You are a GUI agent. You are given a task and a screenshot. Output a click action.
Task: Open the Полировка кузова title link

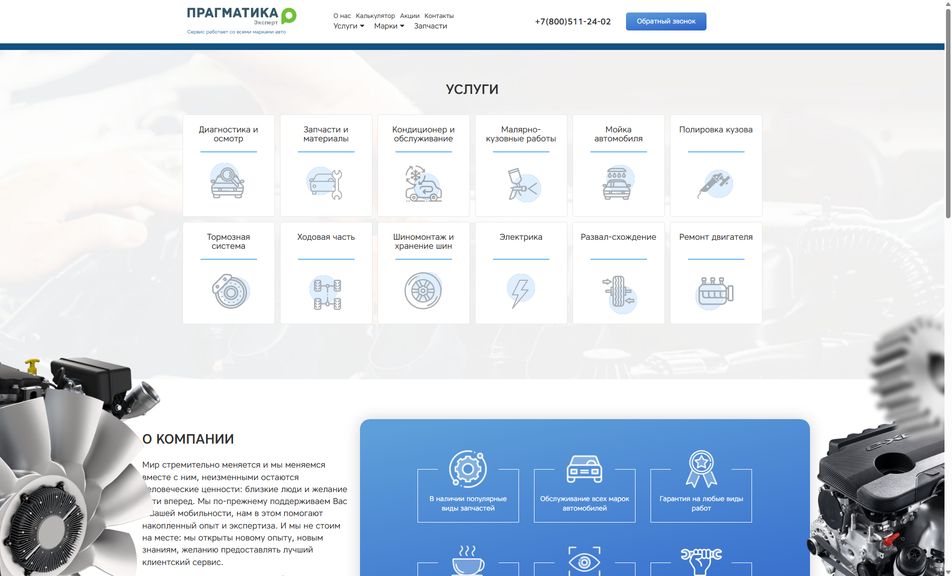point(716,129)
